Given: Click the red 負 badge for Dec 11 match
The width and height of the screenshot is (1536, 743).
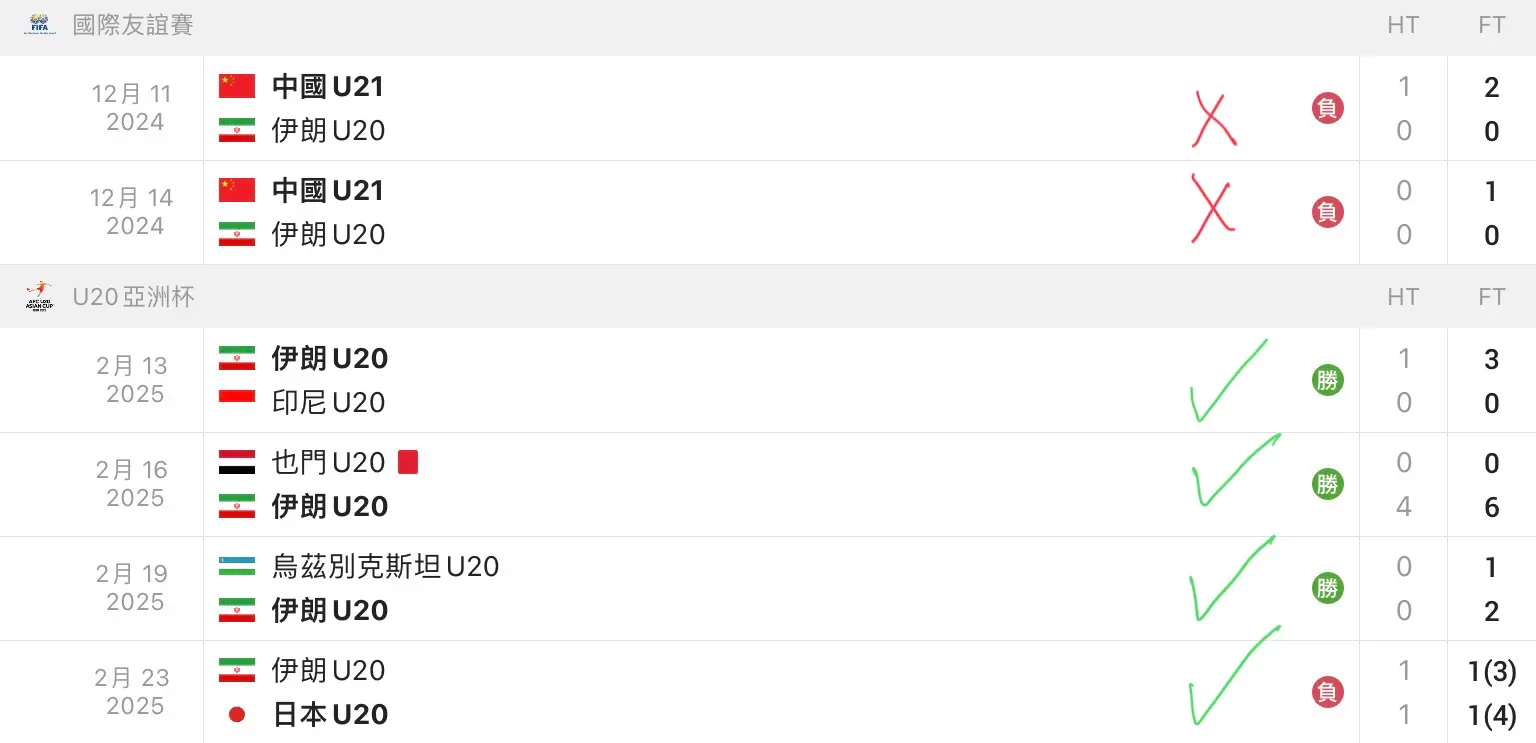Looking at the screenshot, I should click(1327, 108).
